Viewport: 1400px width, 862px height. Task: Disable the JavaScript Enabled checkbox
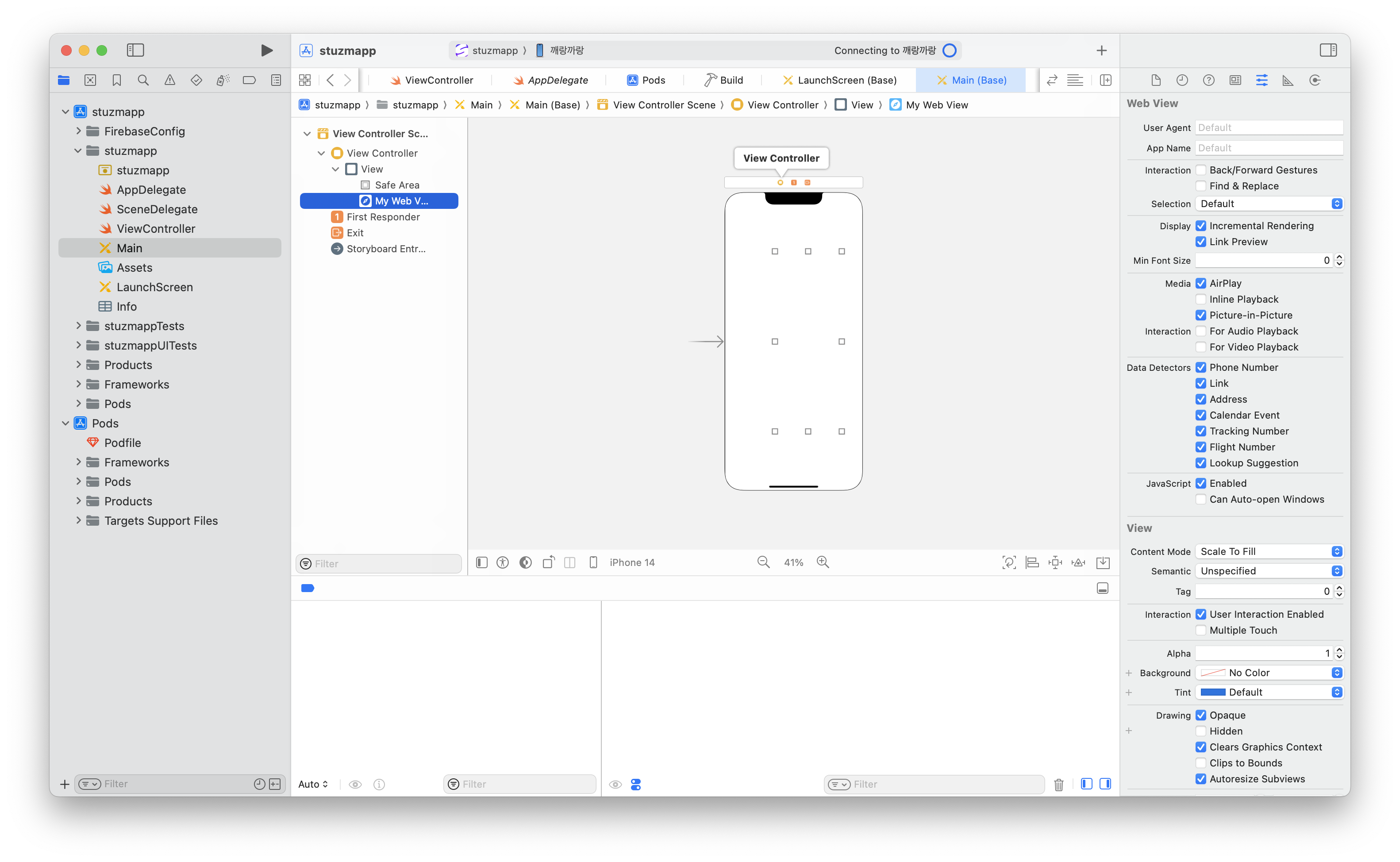coord(1200,484)
